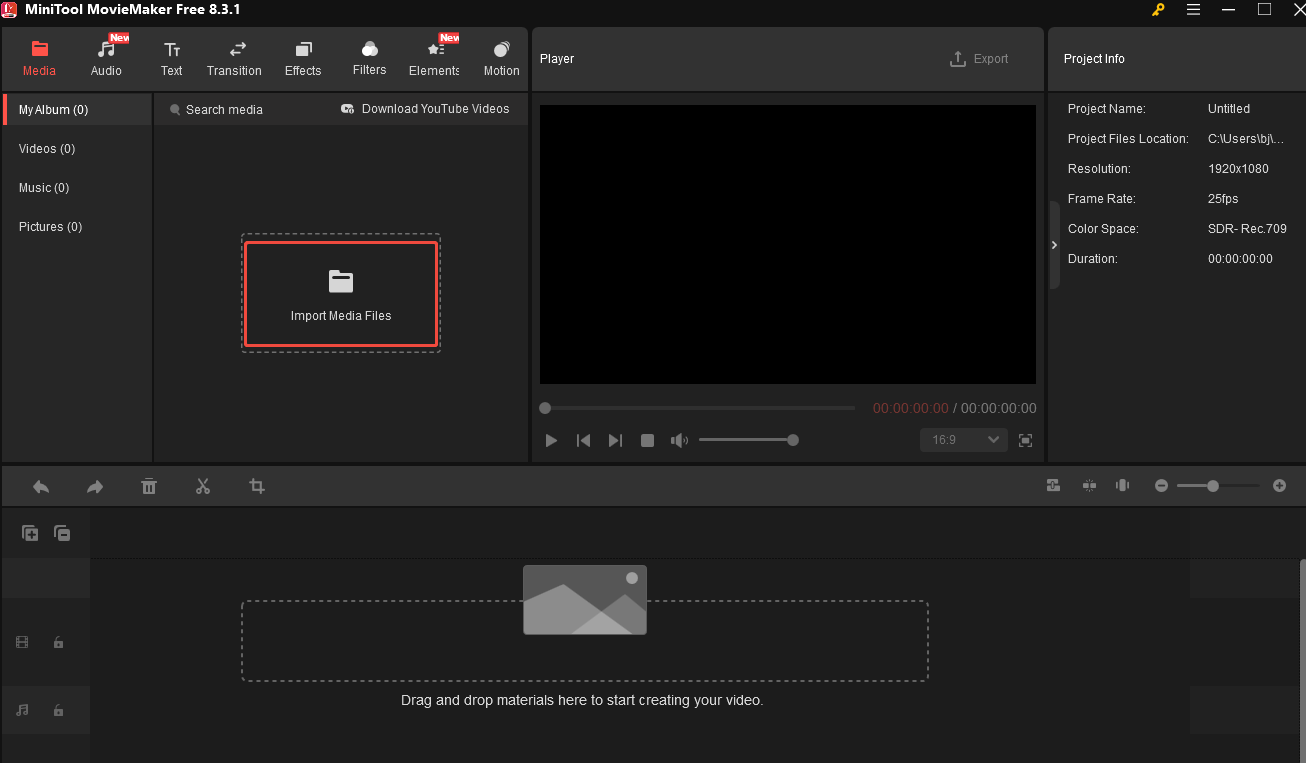
Task: Select the Split scissors tool
Action: 203,486
